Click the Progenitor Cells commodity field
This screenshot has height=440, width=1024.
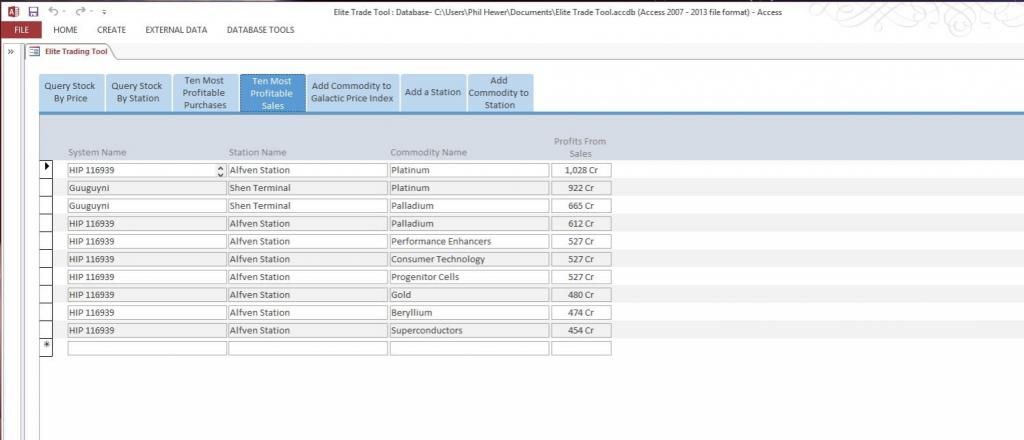click(x=469, y=277)
